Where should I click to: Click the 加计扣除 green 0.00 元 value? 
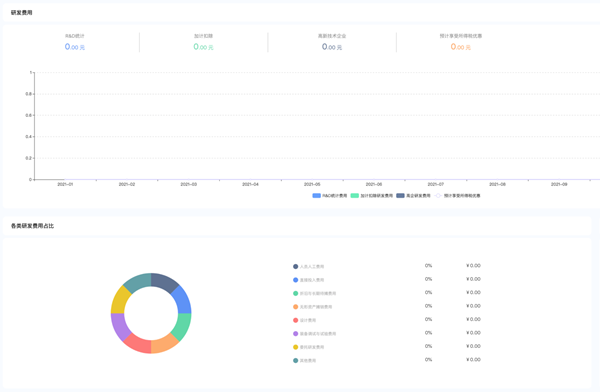click(203, 47)
